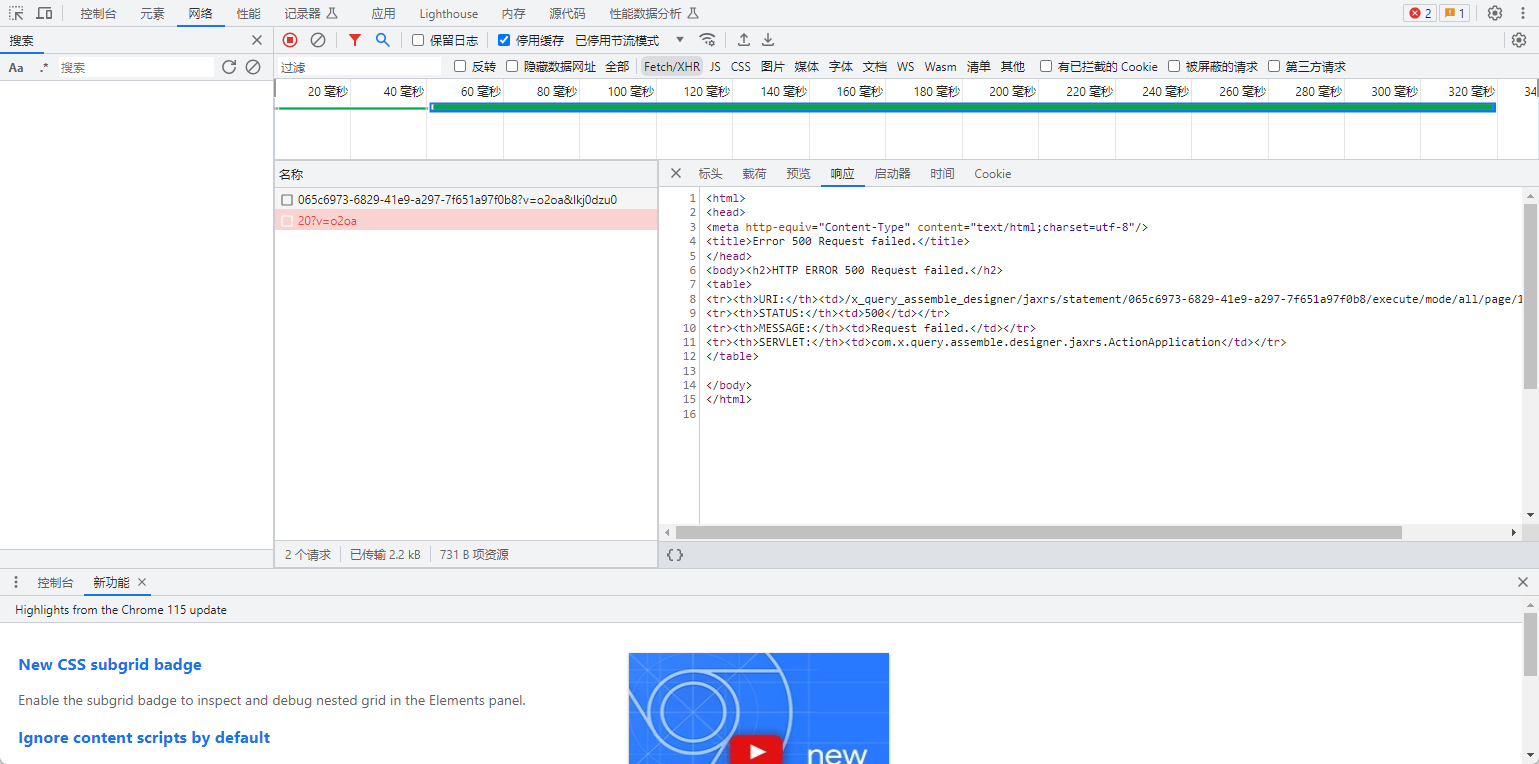Click the response pane horizontal scrollbar
1539x764 pixels.
(x=1039, y=533)
